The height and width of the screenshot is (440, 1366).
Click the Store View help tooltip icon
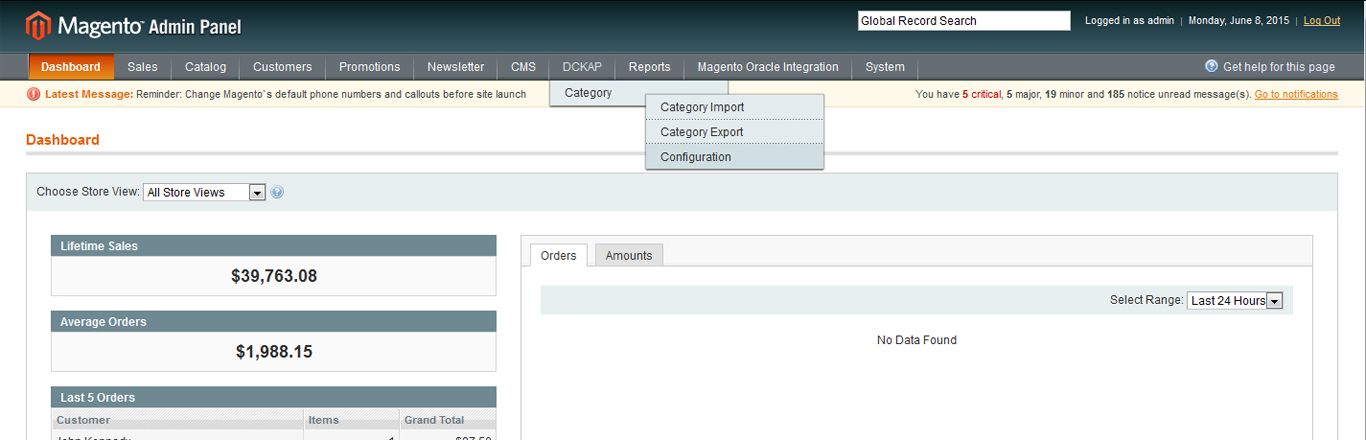[277, 192]
